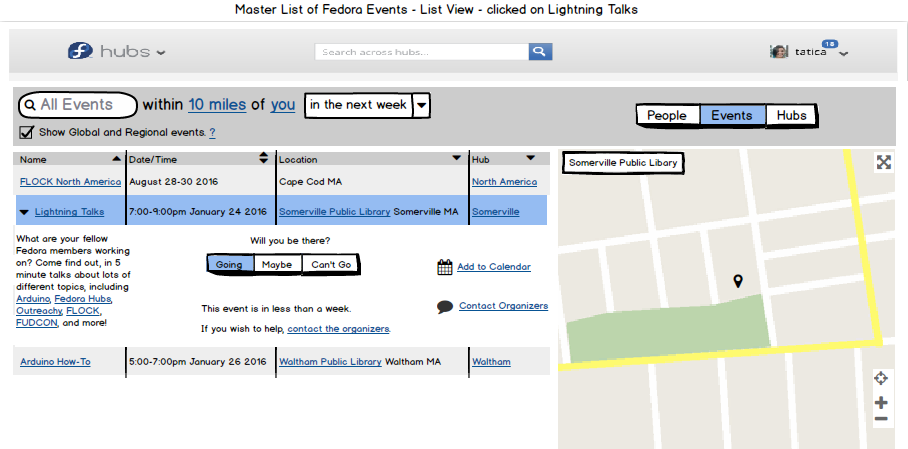Switch to the Events tab

pyautogui.click(x=732, y=115)
